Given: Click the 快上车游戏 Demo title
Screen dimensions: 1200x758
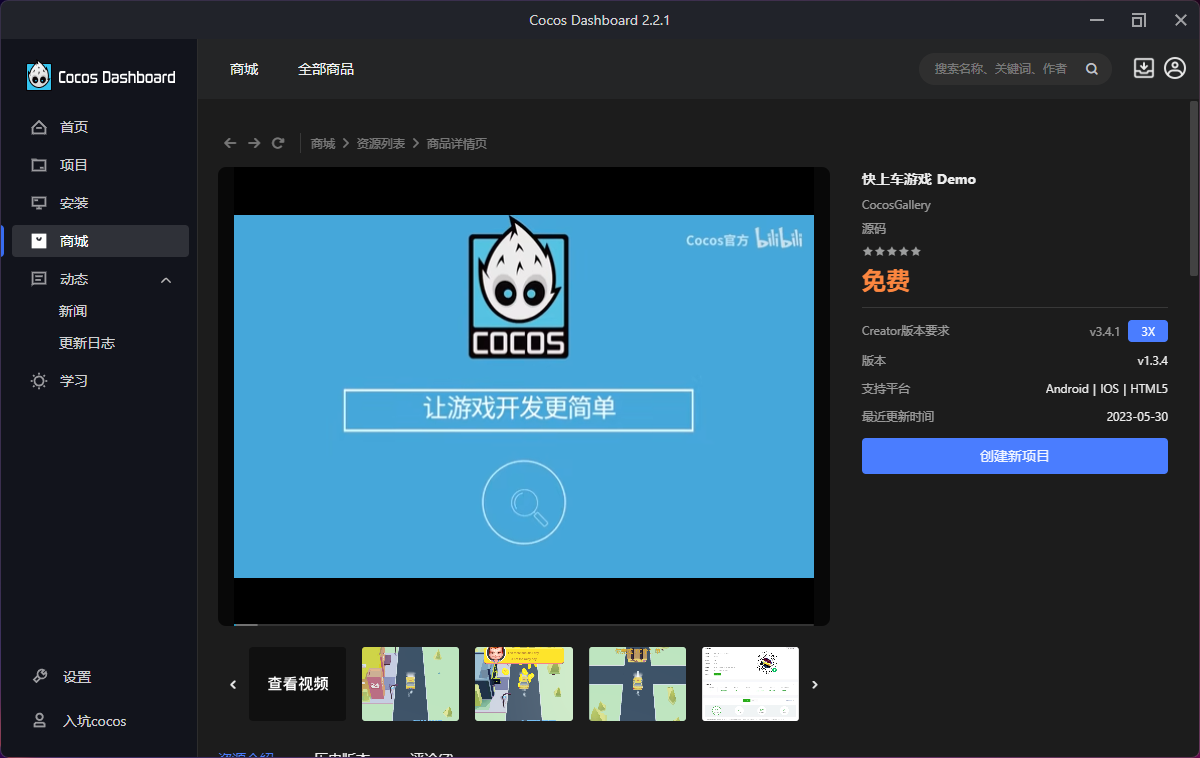Looking at the screenshot, I should point(919,179).
